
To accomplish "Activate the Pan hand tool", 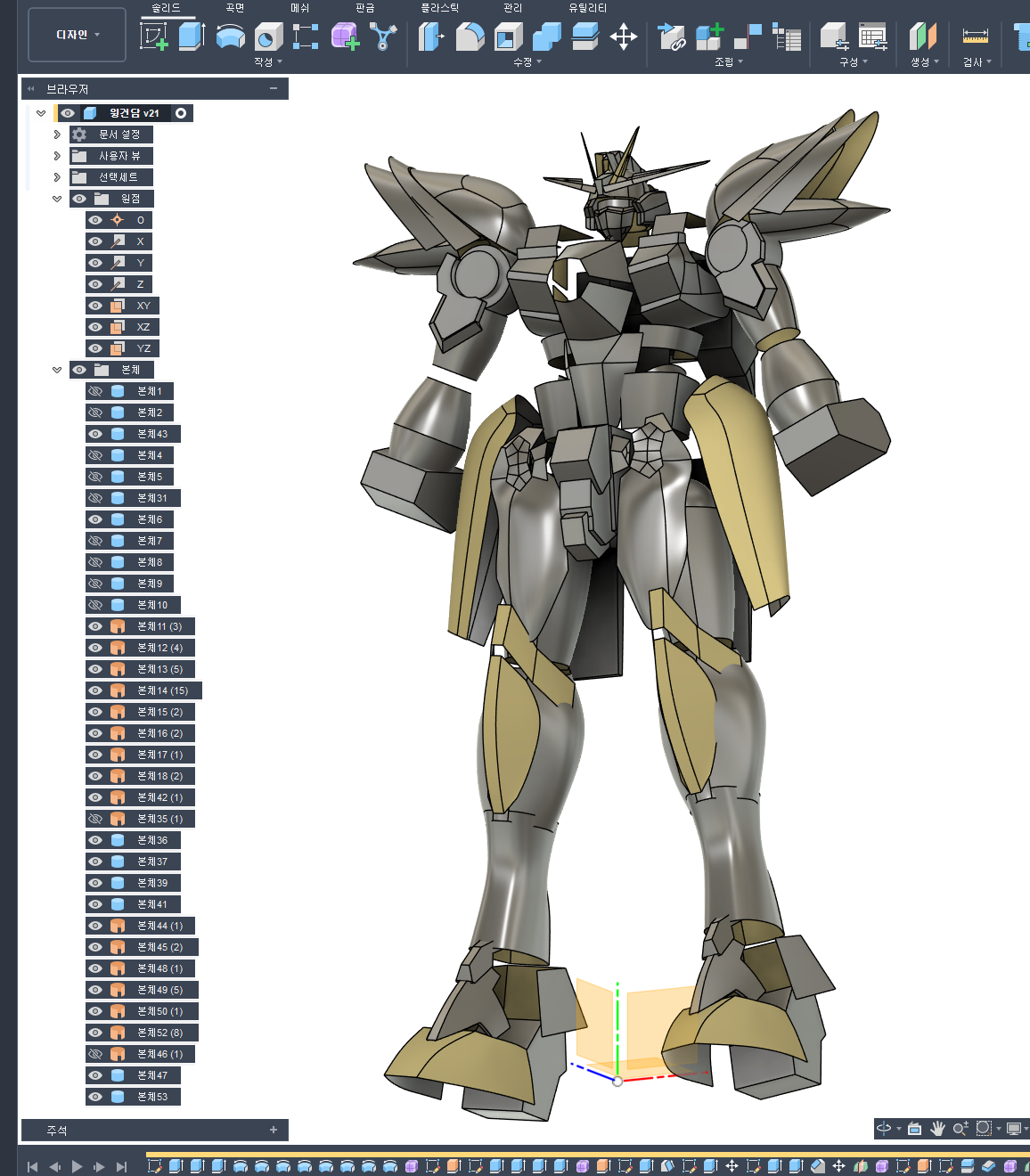I will tap(937, 1129).
